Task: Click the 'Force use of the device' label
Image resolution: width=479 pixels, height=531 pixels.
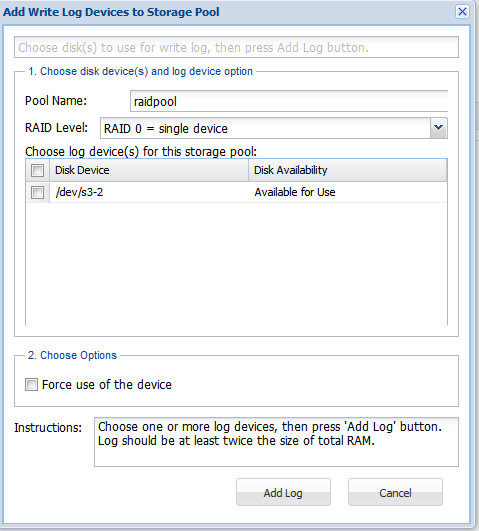Action: (107, 384)
